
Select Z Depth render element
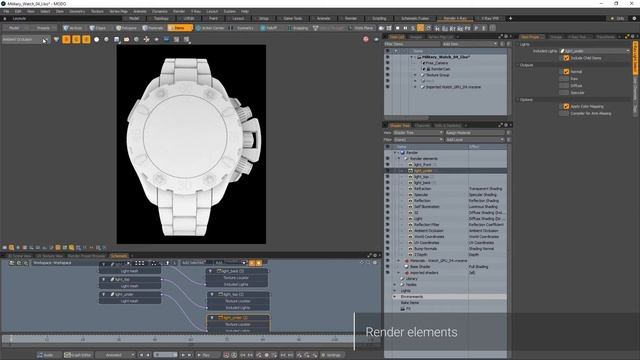click(421, 255)
